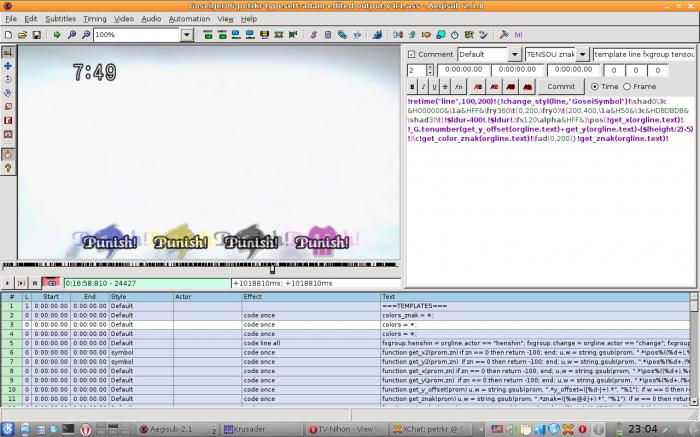
Task: Click the green Jump to arrow icon
Action: (57, 35)
